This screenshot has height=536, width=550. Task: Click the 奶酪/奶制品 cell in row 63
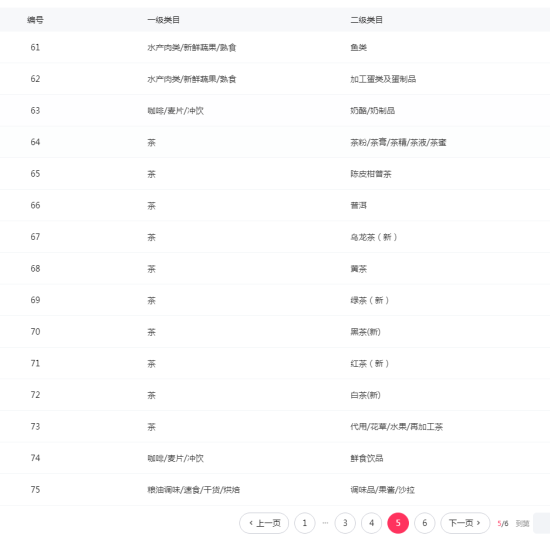(x=373, y=111)
